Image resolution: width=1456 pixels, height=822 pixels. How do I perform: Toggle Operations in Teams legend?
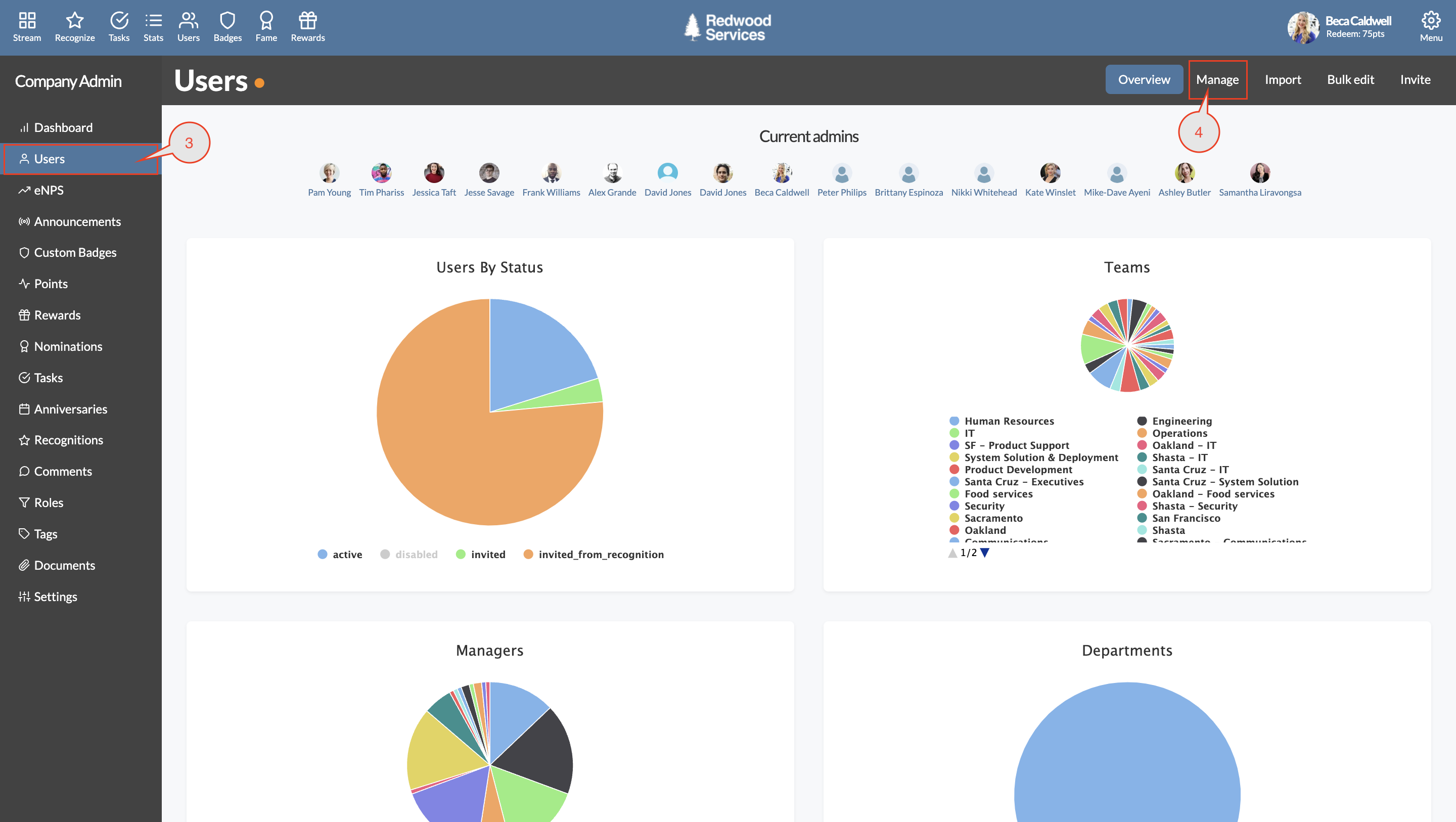click(x=1172, y=433)
